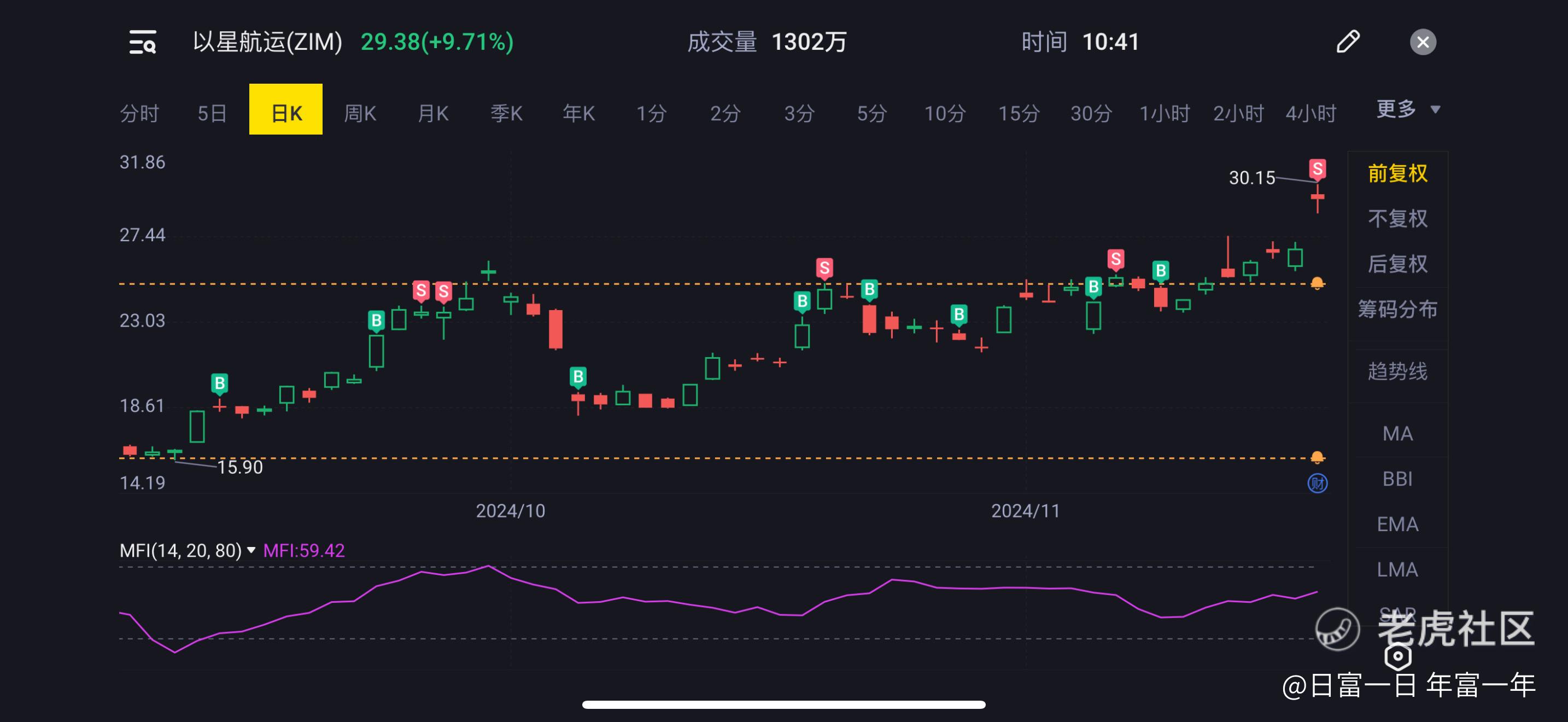The width and height of the screenshot is (1568, 722).
Task: Tap the upper price alert bell
Action: (x=1317, y=283)
